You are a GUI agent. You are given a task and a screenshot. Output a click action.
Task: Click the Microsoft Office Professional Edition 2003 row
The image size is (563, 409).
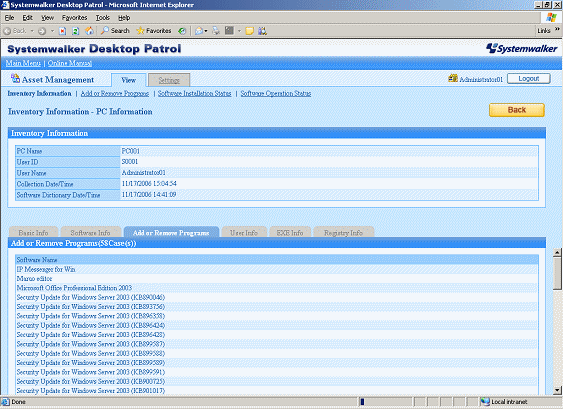click(276, 288)
